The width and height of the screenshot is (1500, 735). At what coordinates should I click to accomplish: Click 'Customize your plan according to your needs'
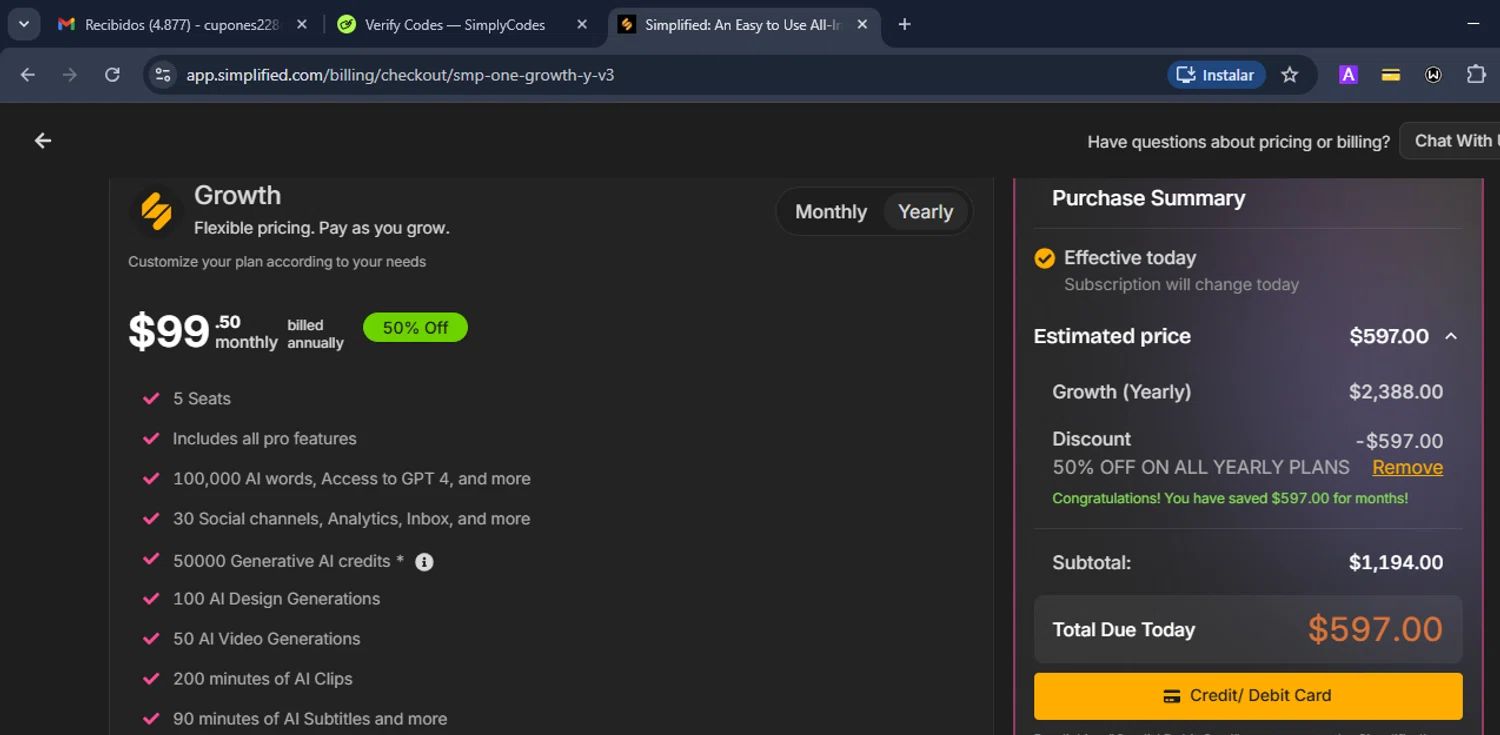277,262
